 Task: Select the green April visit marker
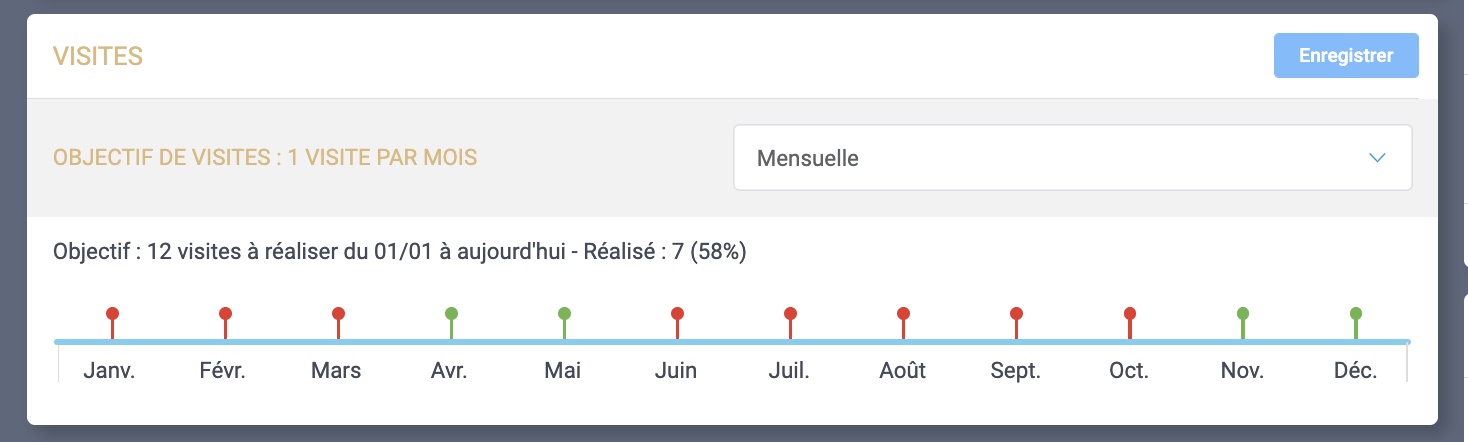click(452, 314)
